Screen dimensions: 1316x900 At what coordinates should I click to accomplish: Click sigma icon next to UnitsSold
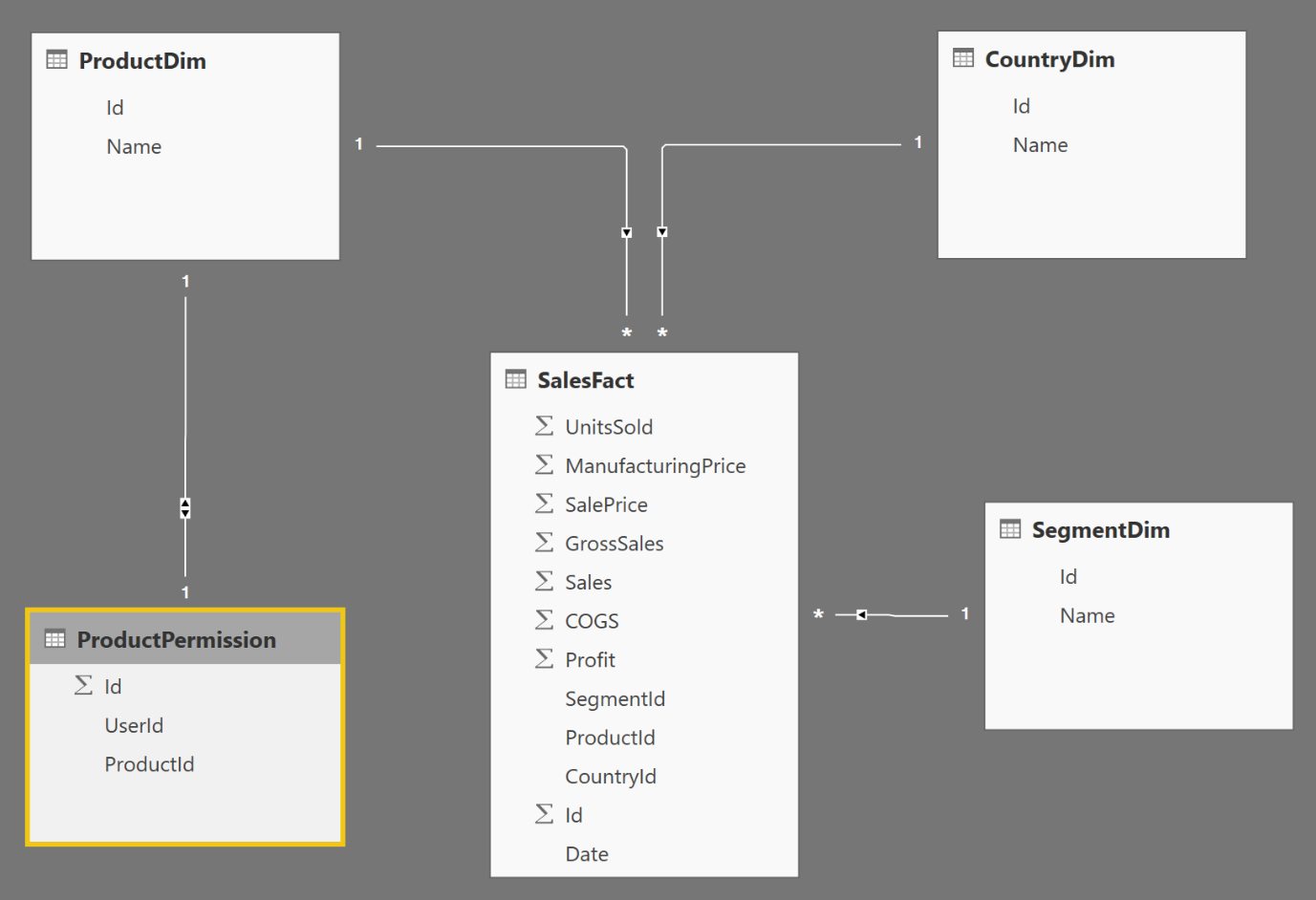coord(544,425)
